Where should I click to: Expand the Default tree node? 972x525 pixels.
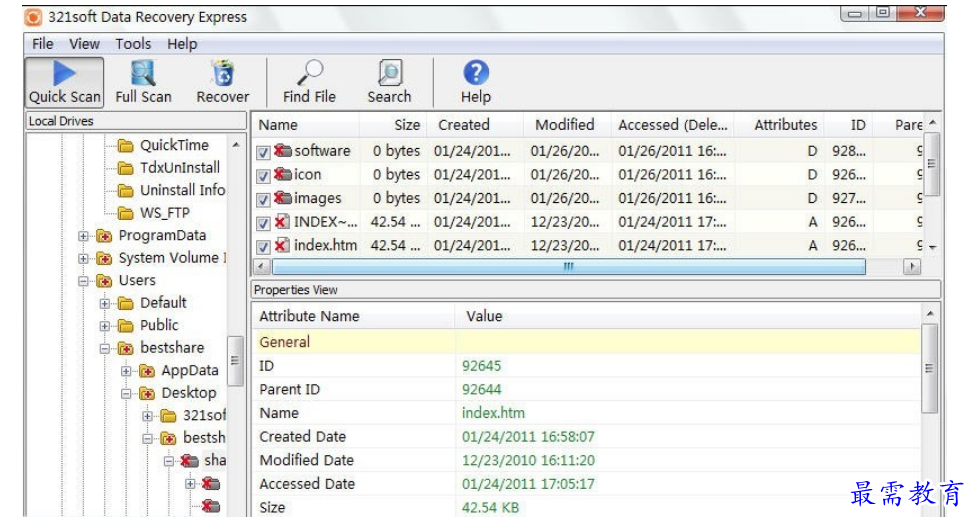(105, 304)
